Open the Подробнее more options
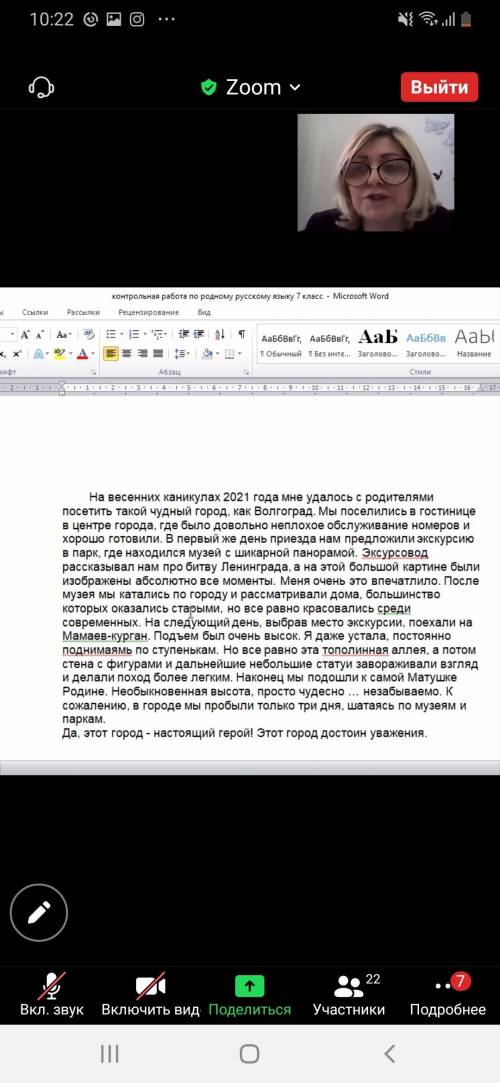 [x=448, y=995]
